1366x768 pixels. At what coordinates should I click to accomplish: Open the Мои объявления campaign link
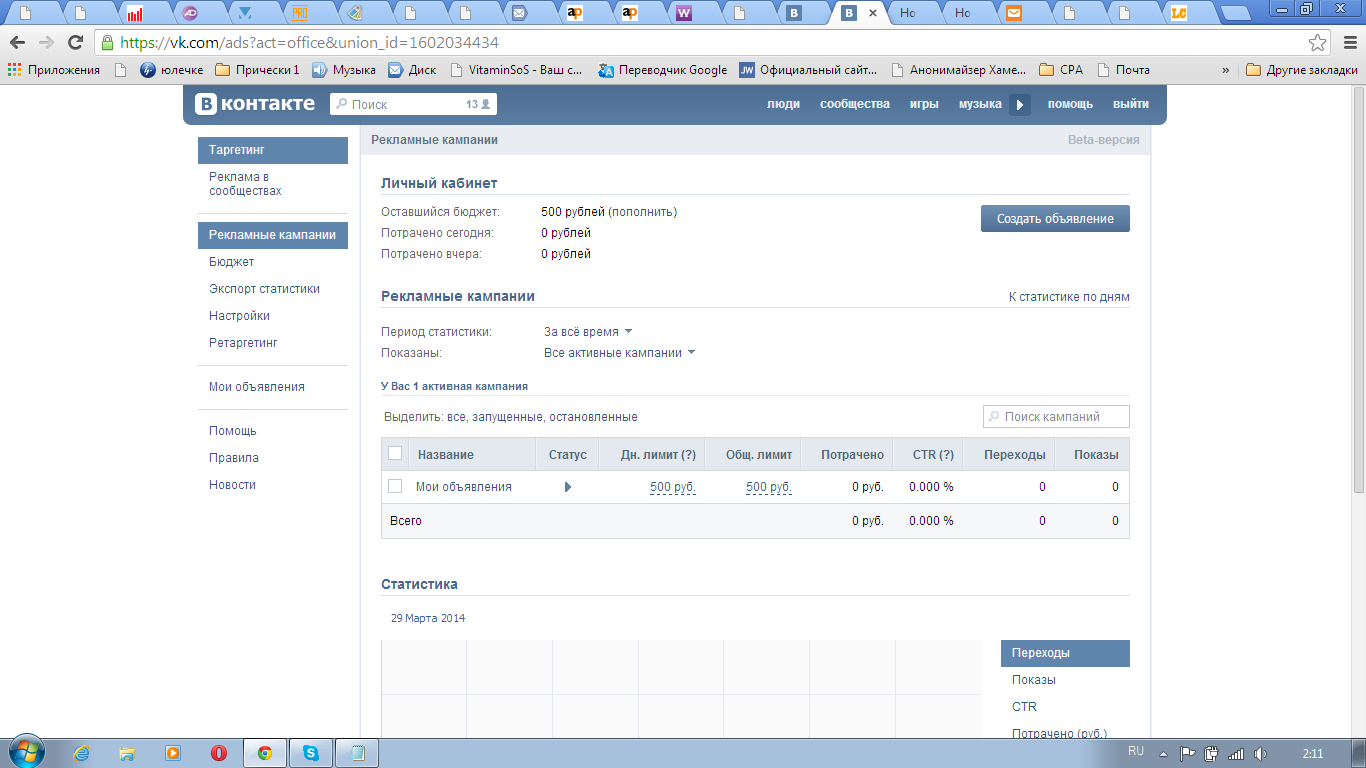464,487
